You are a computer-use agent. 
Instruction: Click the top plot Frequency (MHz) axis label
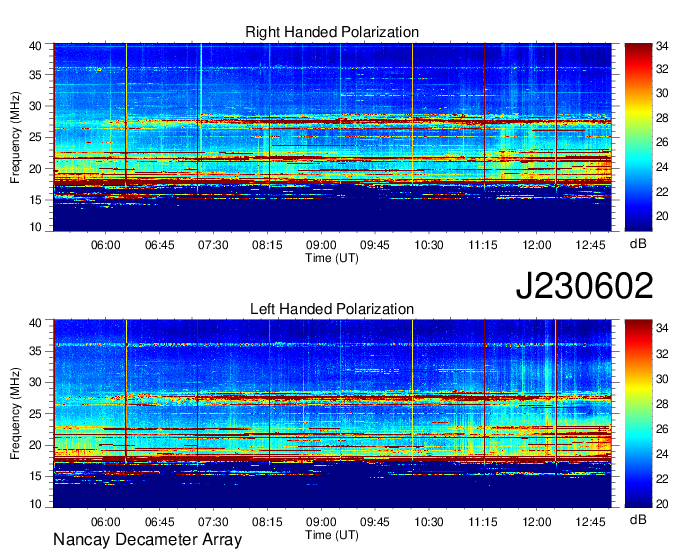coord(15,137)
